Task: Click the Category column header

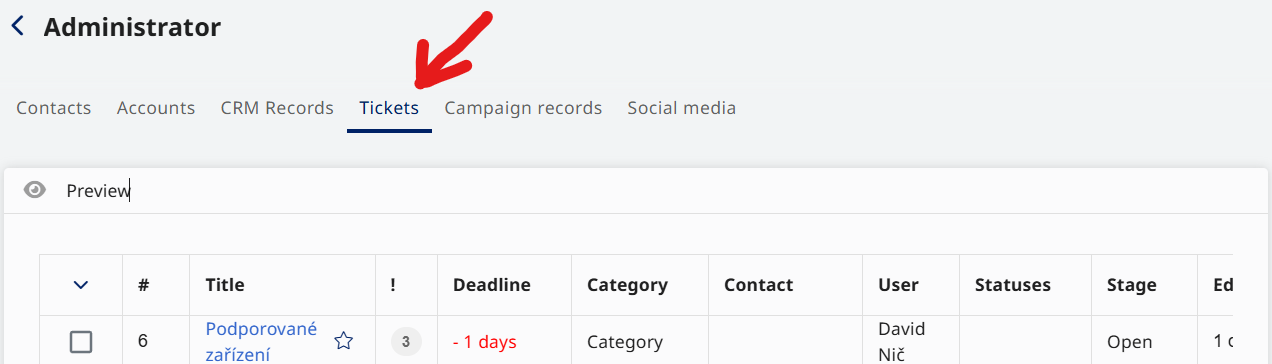Action: coord(627,285)
